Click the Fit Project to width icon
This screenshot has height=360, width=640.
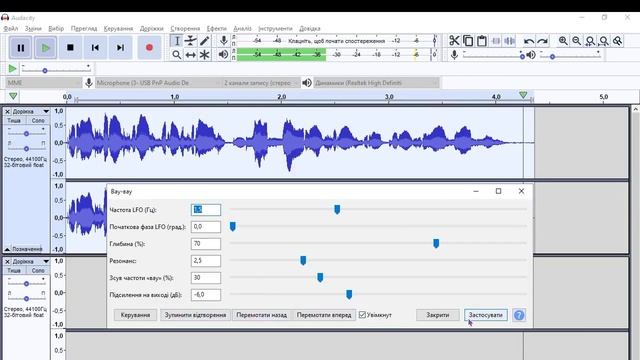point(604,41)
